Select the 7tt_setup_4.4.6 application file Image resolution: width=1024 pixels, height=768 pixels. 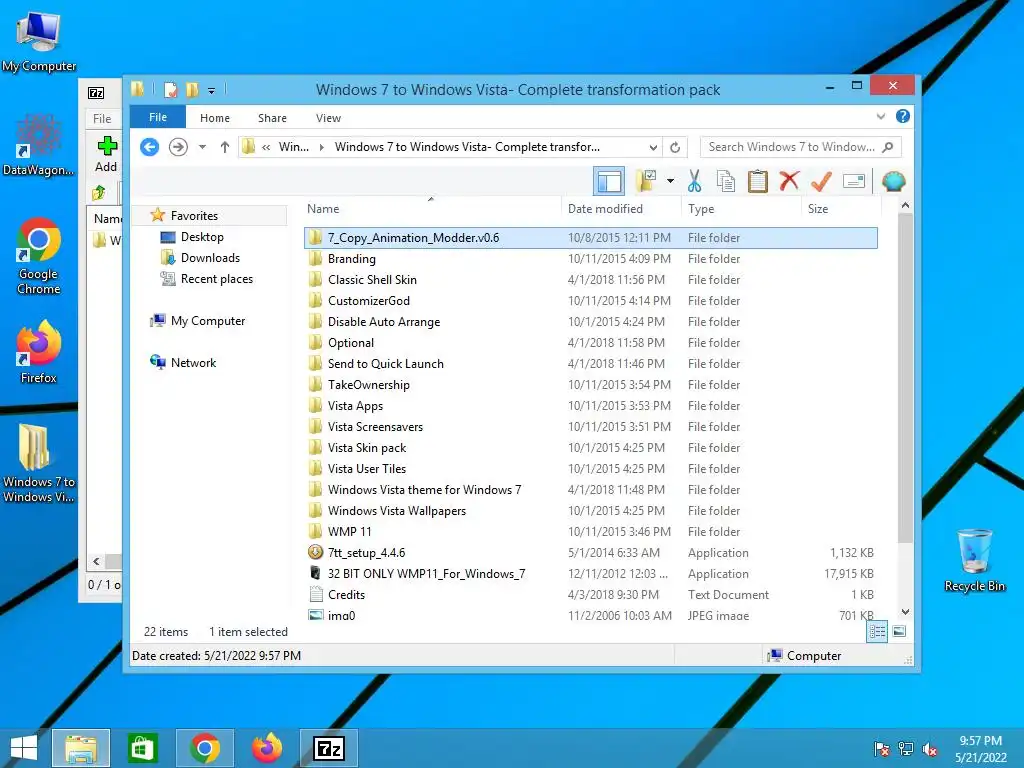[x=591, y=552]
